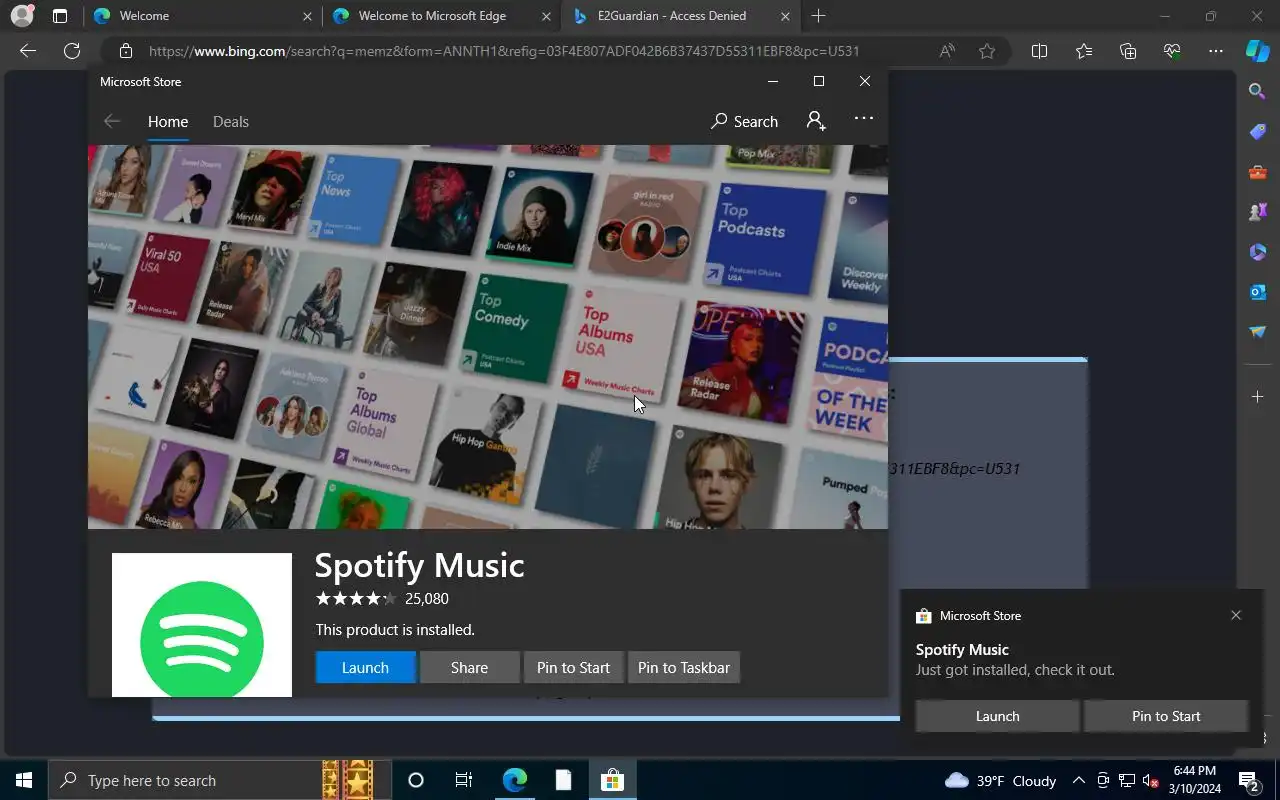Open Search in Microsoft Store
Image resolution: width=1280 pixels, height=800 pixels.
(x=744, y=121)
